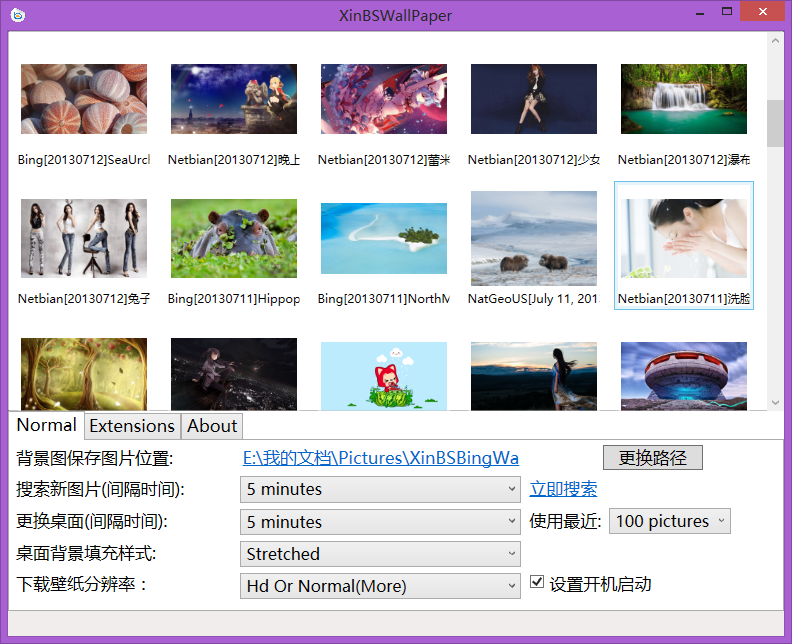Select the NatGeoUS musk ox snow thumbnail

click(534, 238)
